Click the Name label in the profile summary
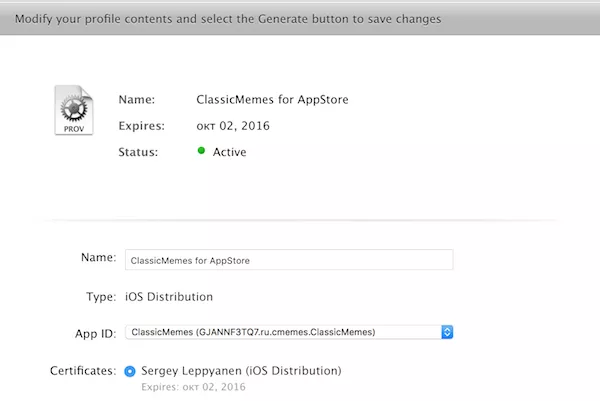This screenshot has width=600, height=401. point(137,99)
